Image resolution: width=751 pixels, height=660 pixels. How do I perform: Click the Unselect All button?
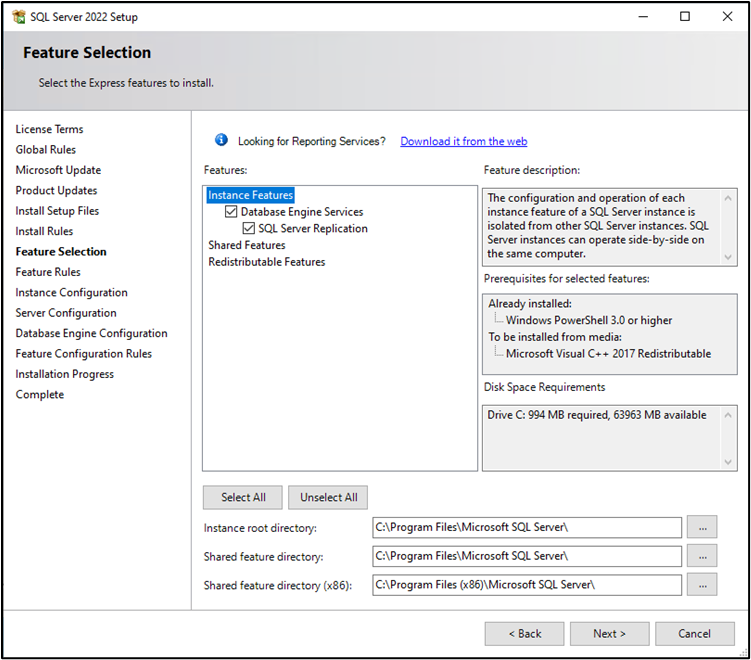pos(329,498)
